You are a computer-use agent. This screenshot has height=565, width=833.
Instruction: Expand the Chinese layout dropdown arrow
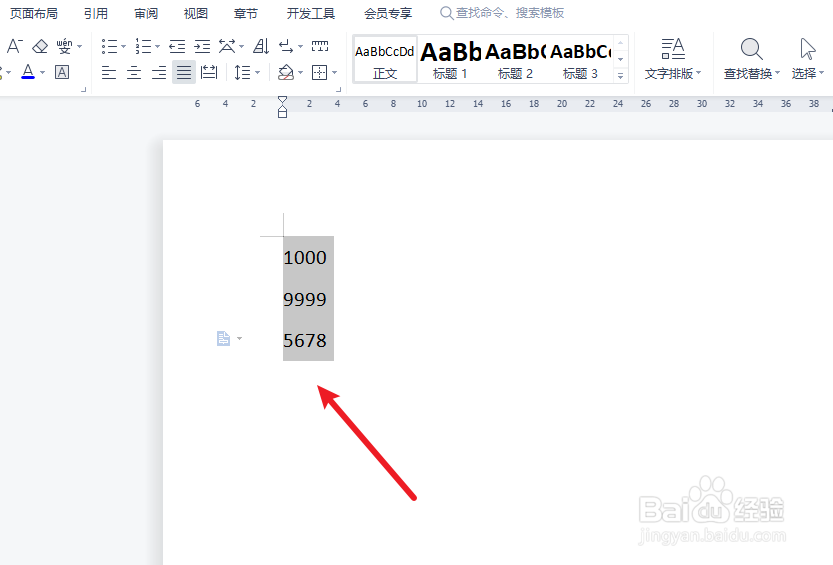coord(242,47)
